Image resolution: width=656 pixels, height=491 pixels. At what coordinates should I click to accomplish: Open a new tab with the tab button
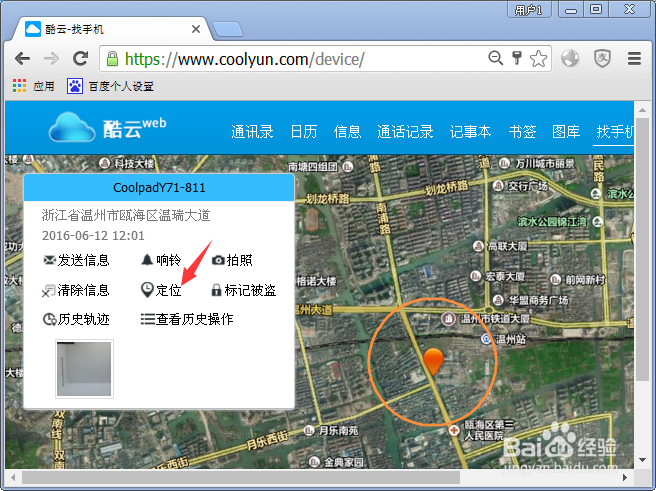coord(228,29)
